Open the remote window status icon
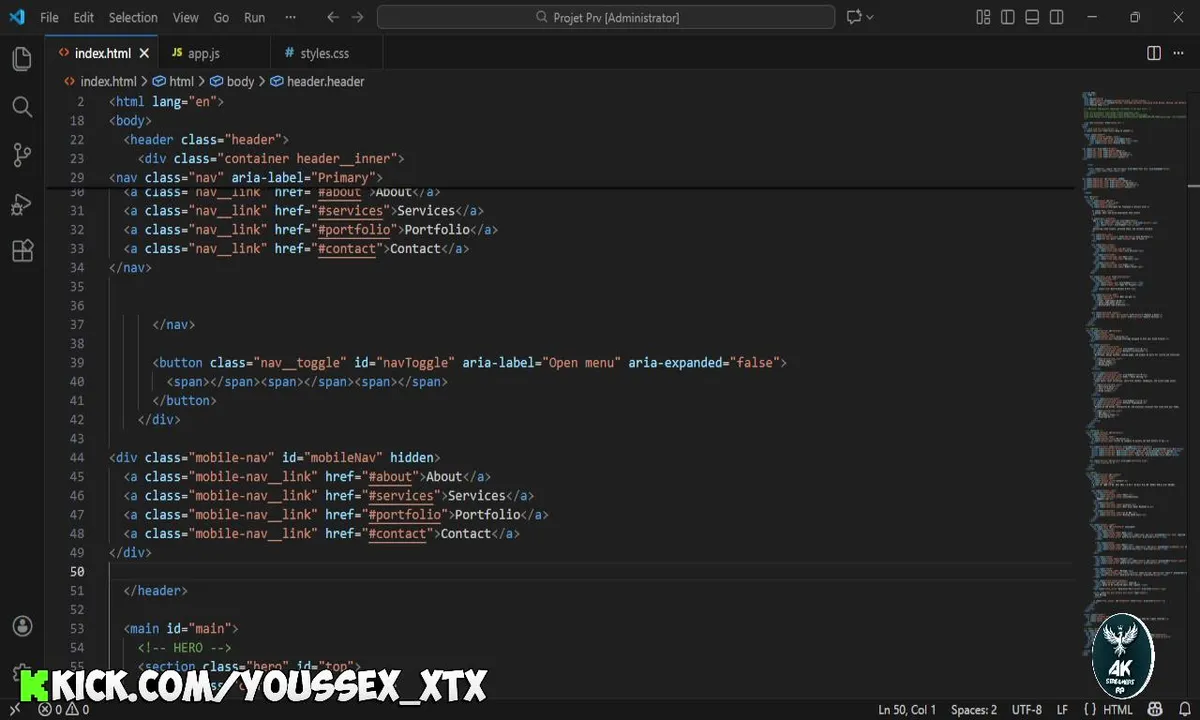Screen dimensions: 1200x720 pos(14,710)
